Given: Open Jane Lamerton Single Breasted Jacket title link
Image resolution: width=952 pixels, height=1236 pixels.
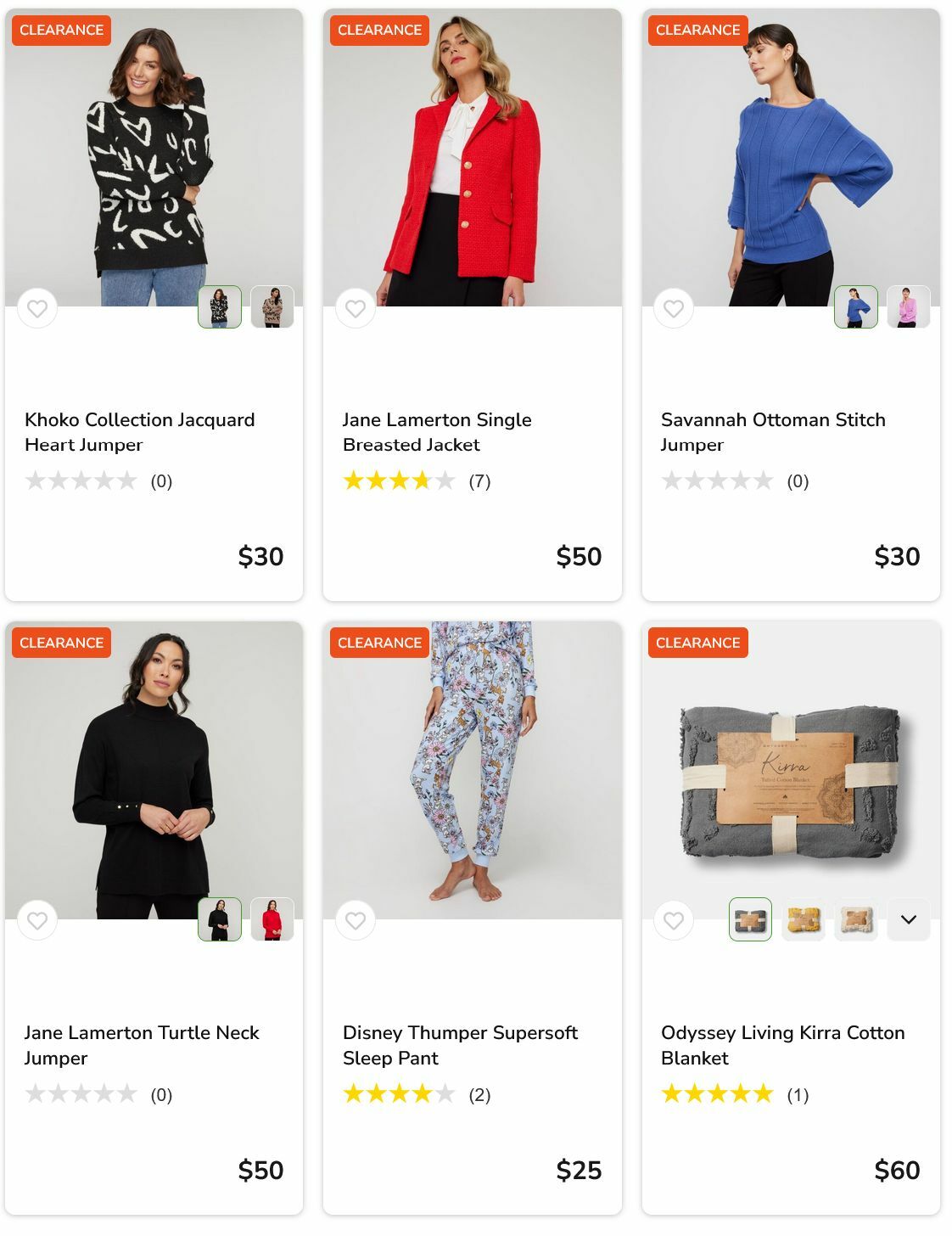Looking at the screenshot, I should click(436, 432).
